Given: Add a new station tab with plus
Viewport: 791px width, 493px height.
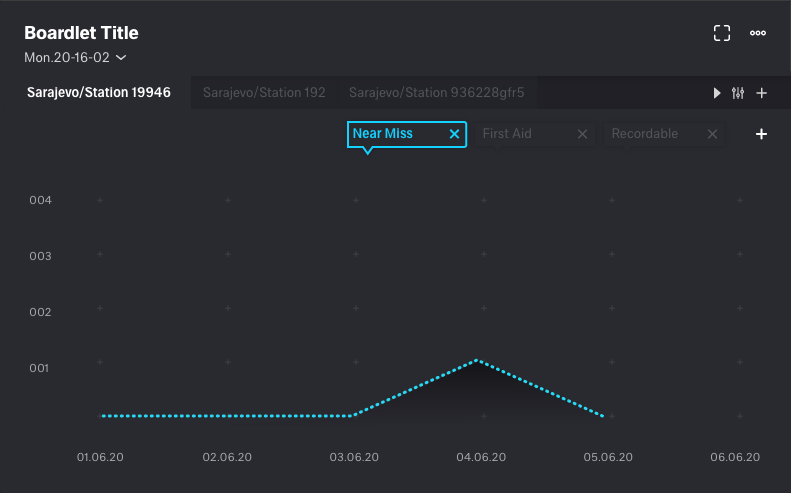Looking at the screenshot, I should pos(762,93).
